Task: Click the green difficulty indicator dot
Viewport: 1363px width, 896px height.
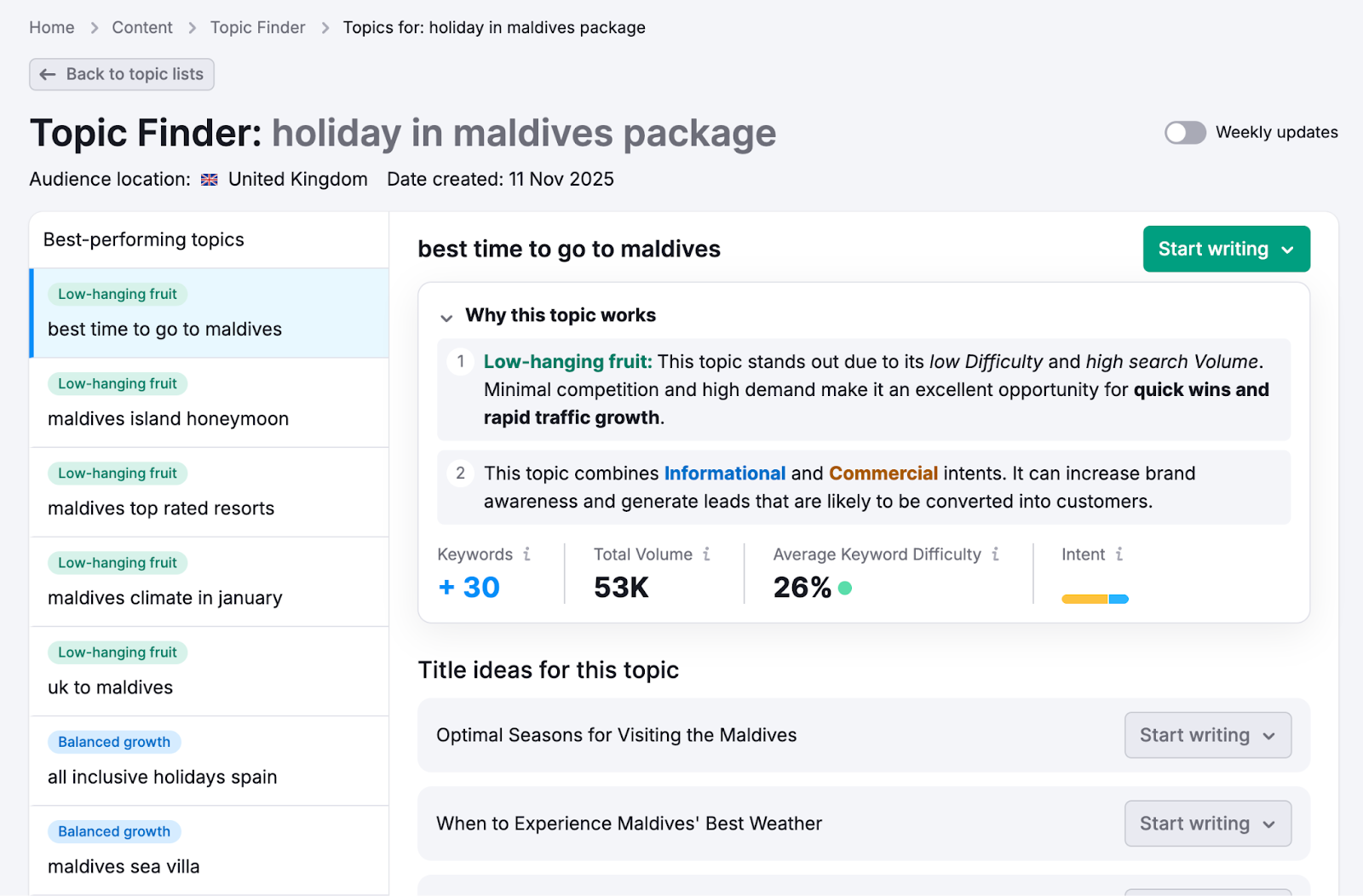Action: pyautogui.click(x=845, y=588)
